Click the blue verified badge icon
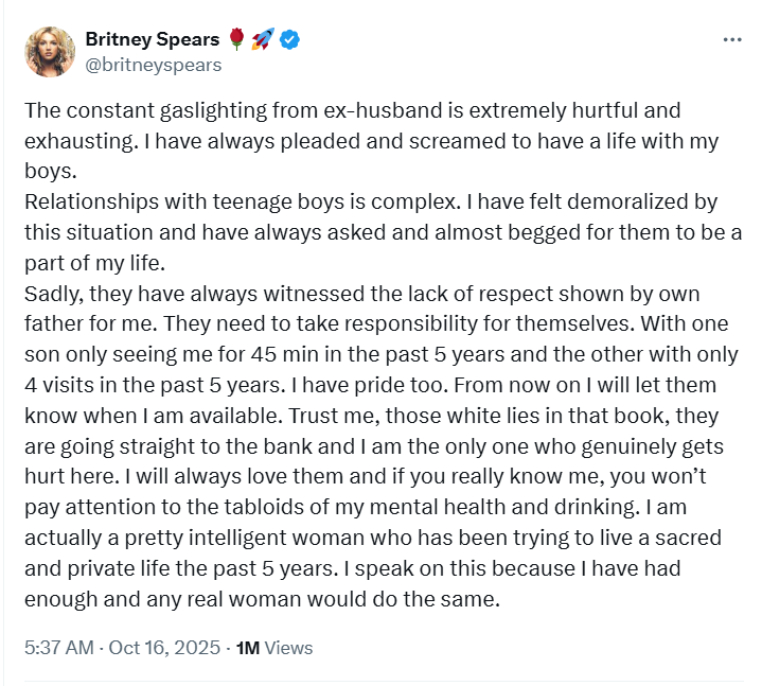This screenshot has width=762, height=686. click(x=290, y=40)
